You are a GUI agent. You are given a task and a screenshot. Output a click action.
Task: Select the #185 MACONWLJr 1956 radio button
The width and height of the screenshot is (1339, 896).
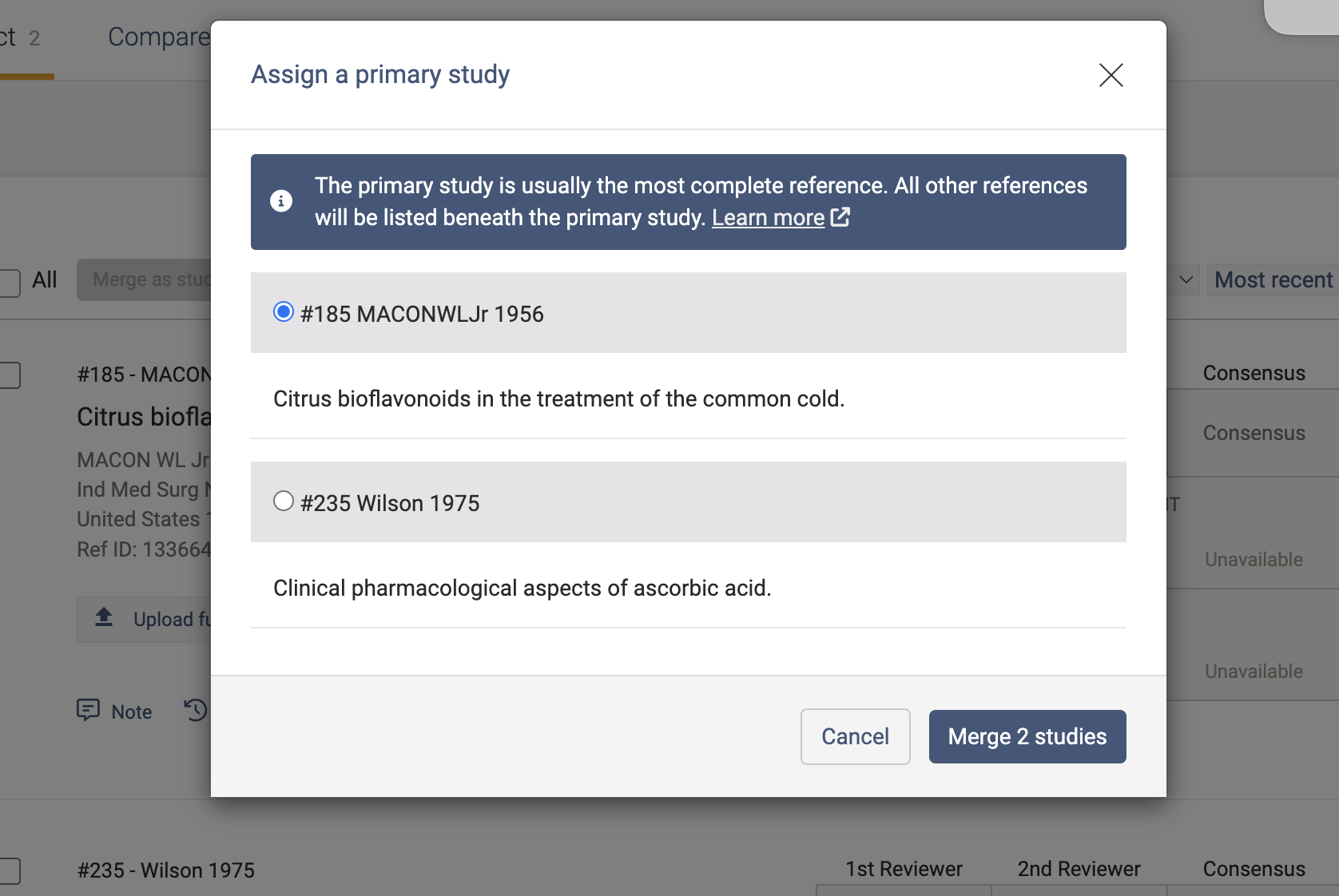(284, 311)
